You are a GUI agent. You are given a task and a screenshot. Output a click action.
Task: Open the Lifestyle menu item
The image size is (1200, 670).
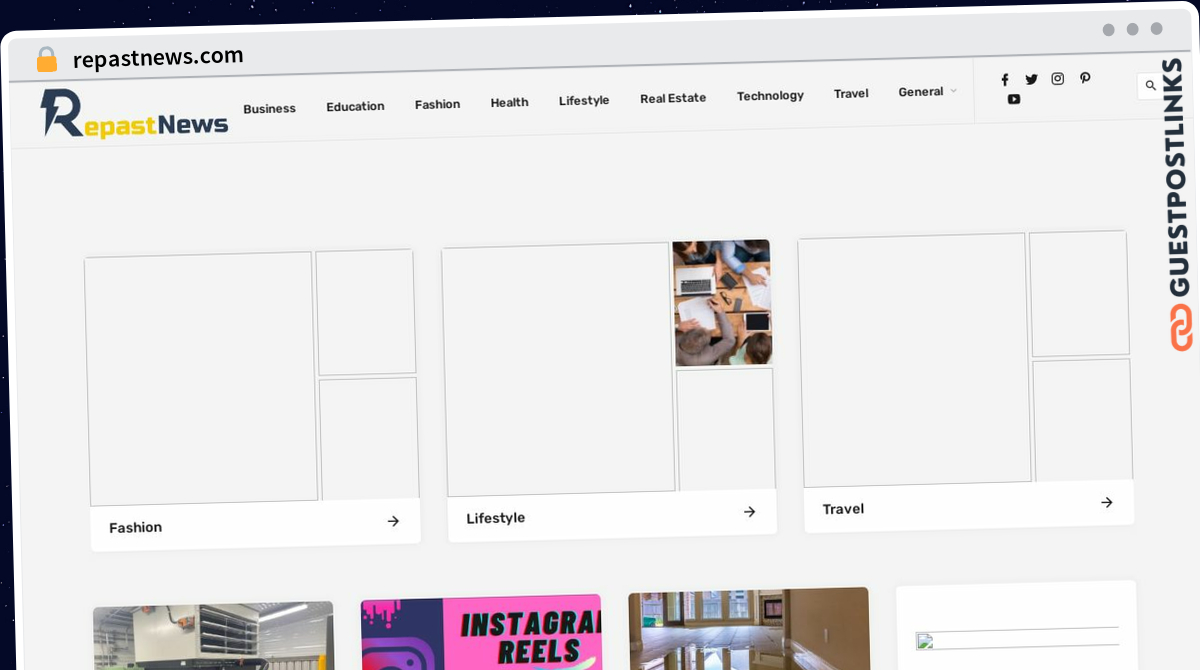(x=584, y=100)
